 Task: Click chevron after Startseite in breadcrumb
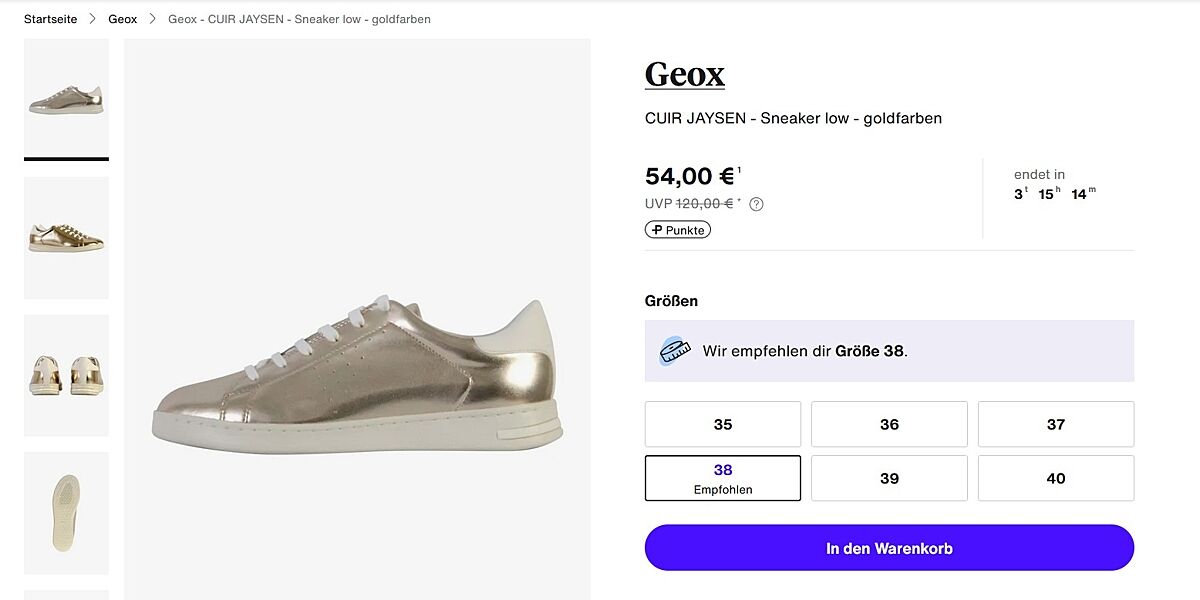point(93,19)
